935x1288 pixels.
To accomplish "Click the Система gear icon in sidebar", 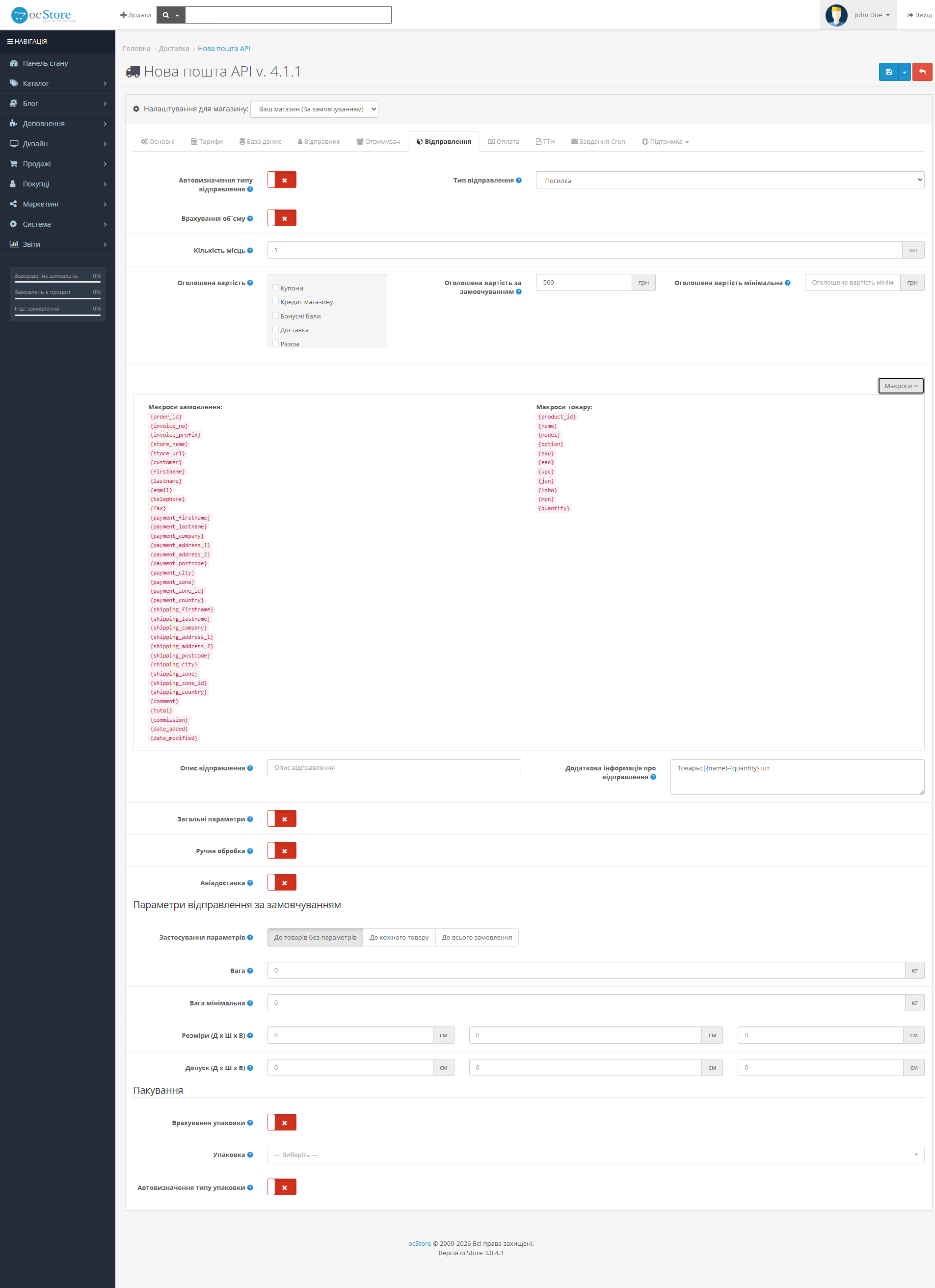I will (x=14, y=224).
